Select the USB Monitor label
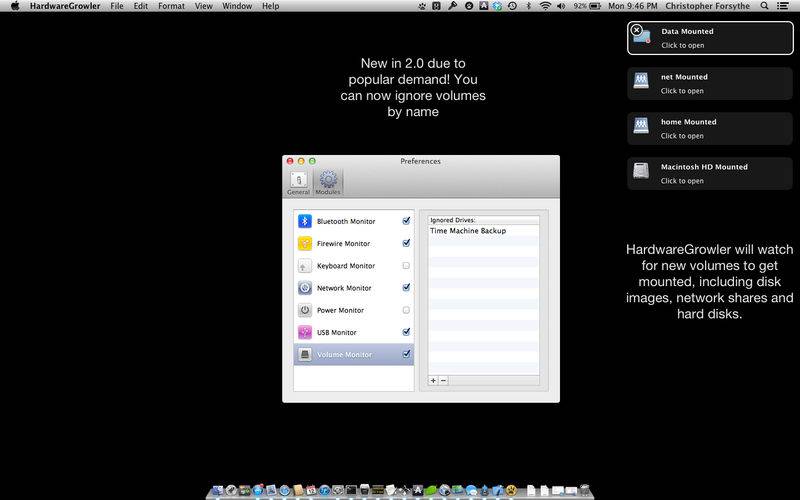This screenshot has width=800, height=500. 337,332
